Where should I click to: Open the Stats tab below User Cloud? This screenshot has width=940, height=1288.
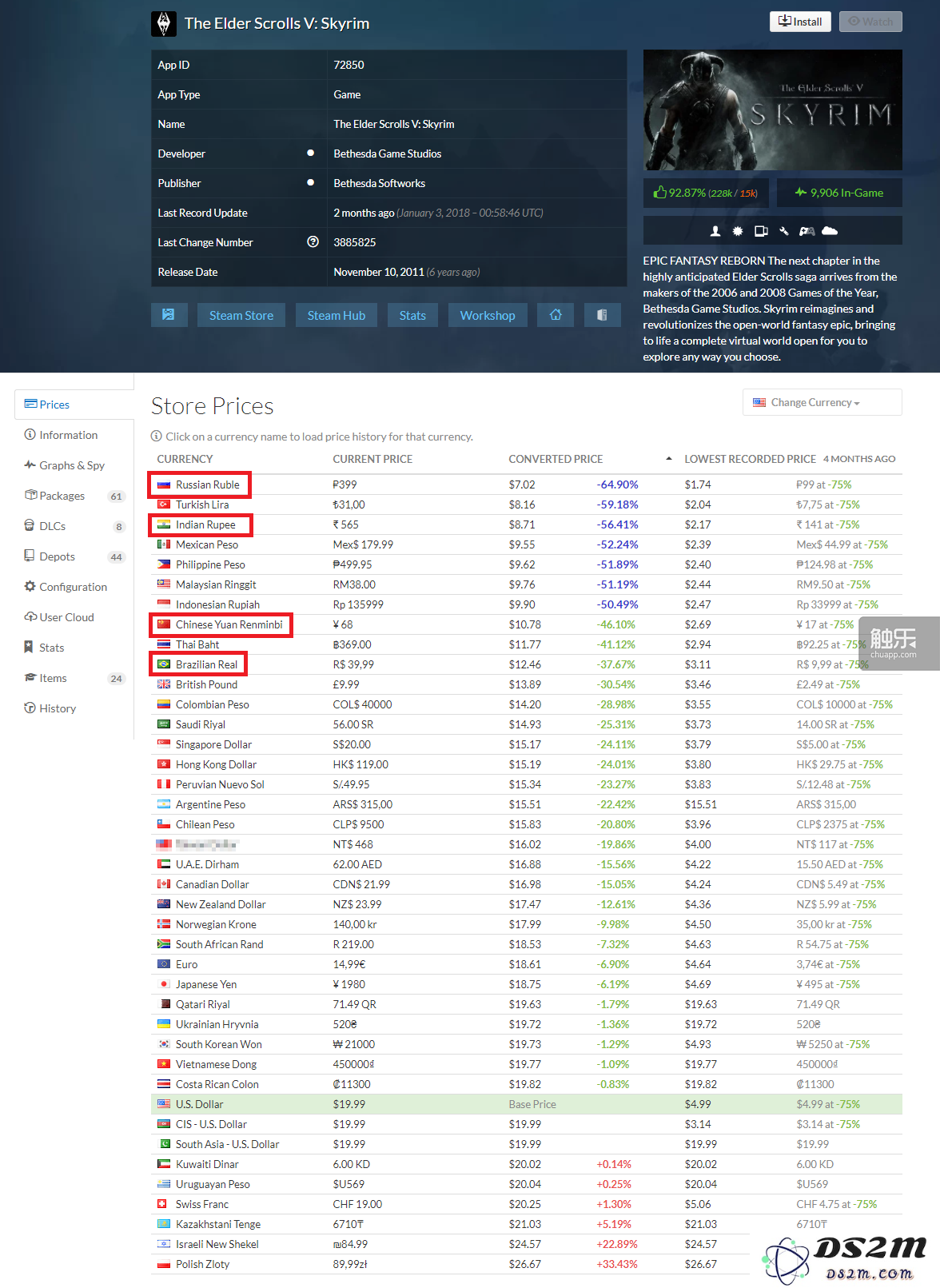click(74, 648)
